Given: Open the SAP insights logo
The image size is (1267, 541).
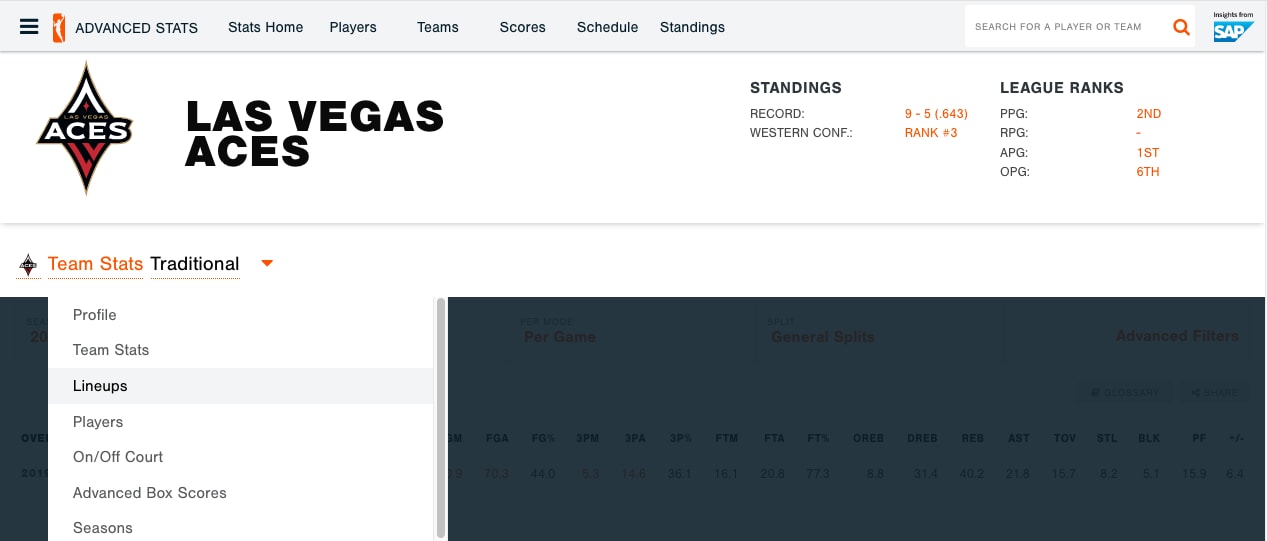Looking at the screenshot, I should pos(1233,27).
